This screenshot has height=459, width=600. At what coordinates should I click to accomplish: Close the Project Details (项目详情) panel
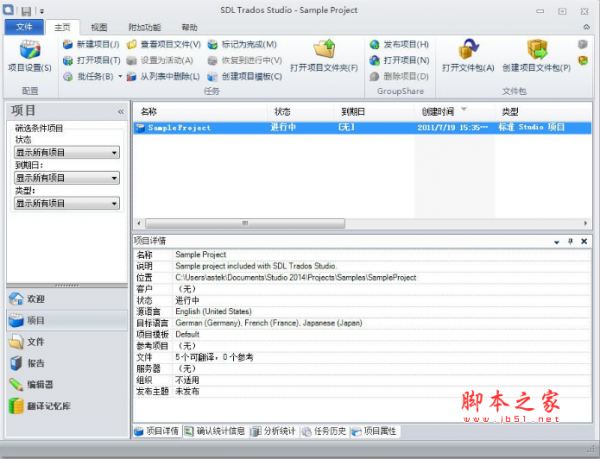click(x=584, y=241)
